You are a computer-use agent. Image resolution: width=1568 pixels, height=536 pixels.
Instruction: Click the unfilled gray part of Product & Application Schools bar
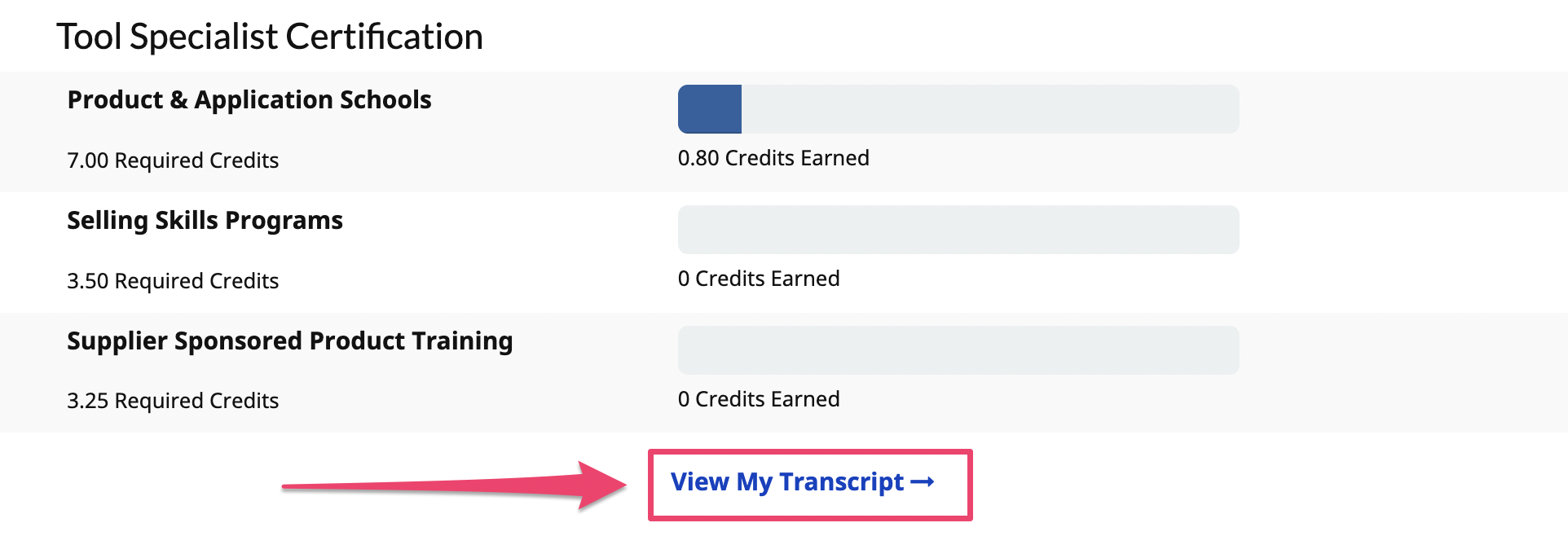pos(989,109)
